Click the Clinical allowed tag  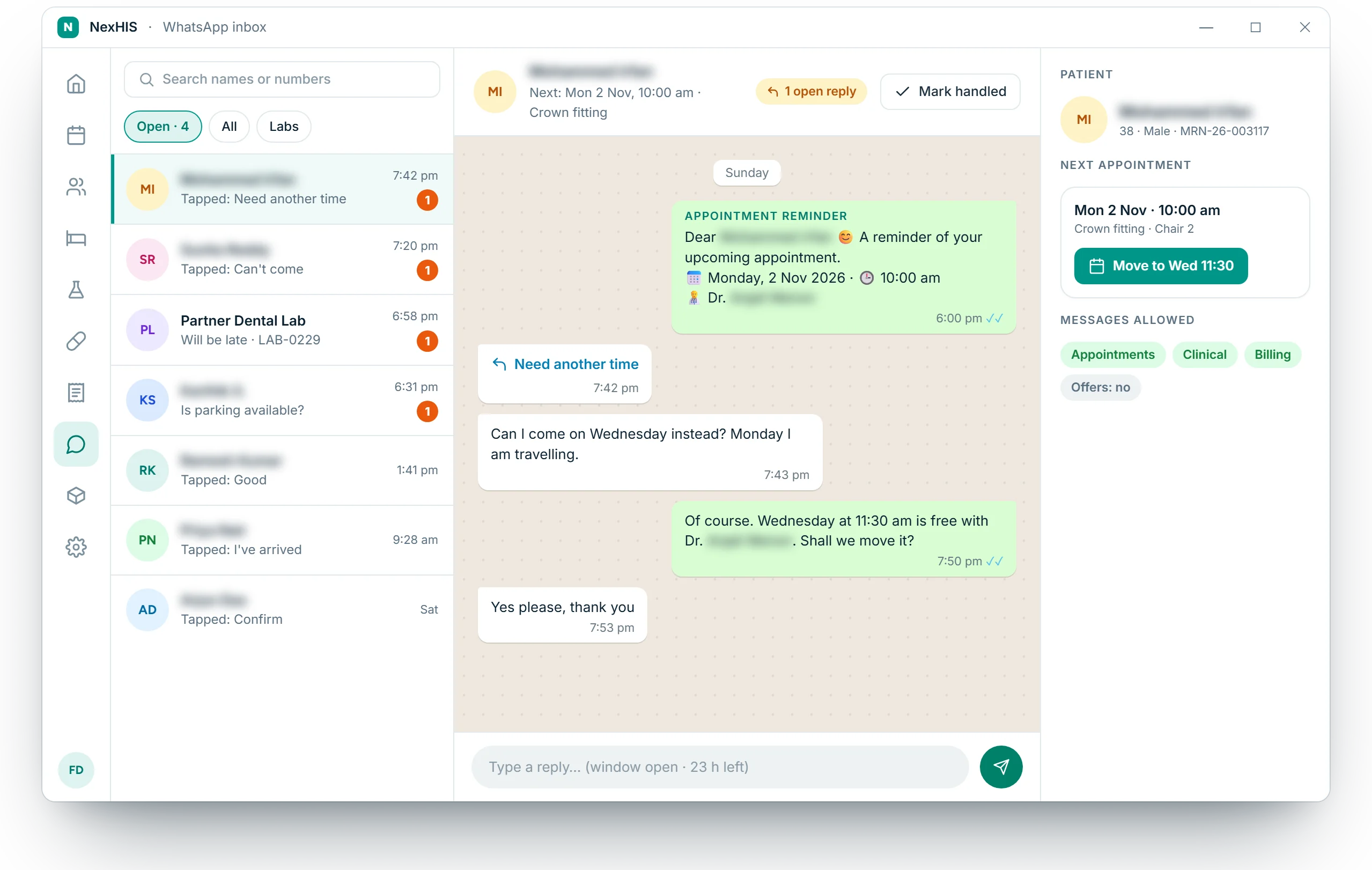tap(1204, 355)
